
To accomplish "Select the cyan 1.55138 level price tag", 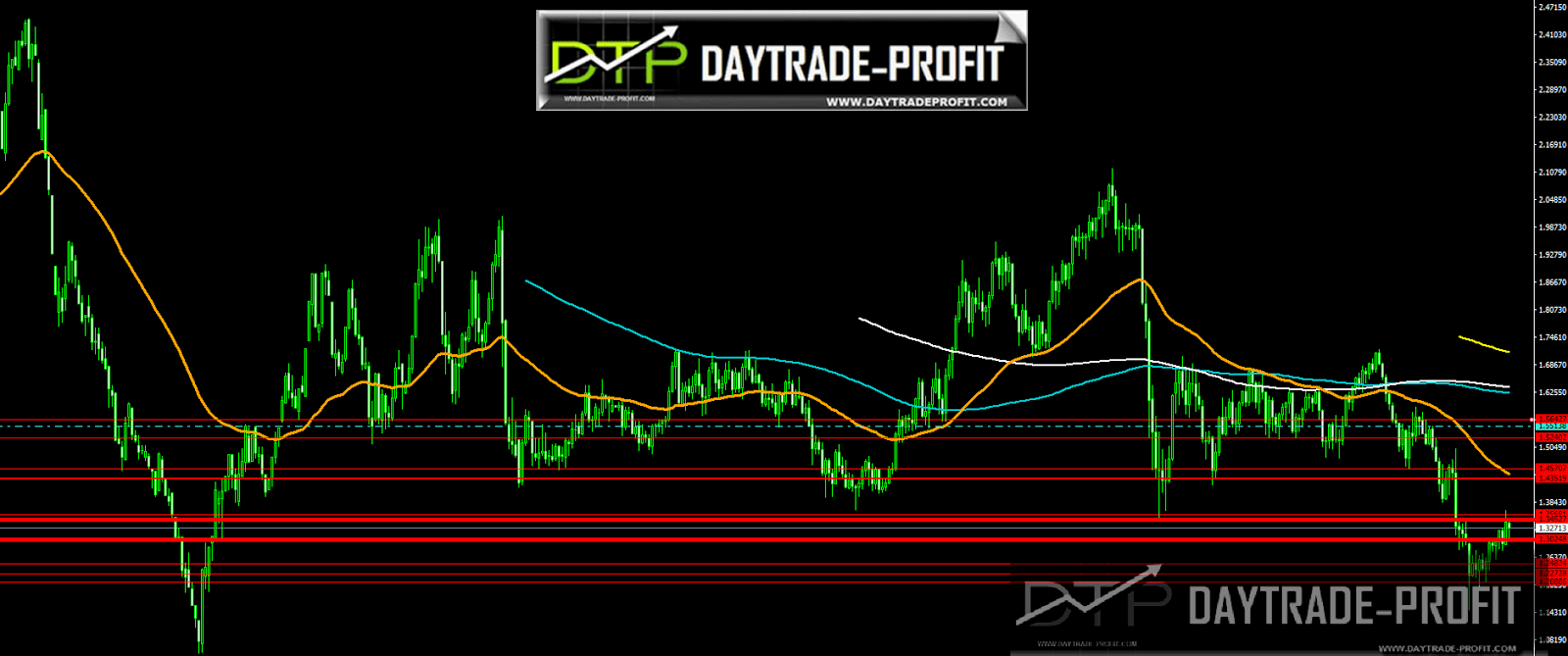I will [x=1551, y=427].
